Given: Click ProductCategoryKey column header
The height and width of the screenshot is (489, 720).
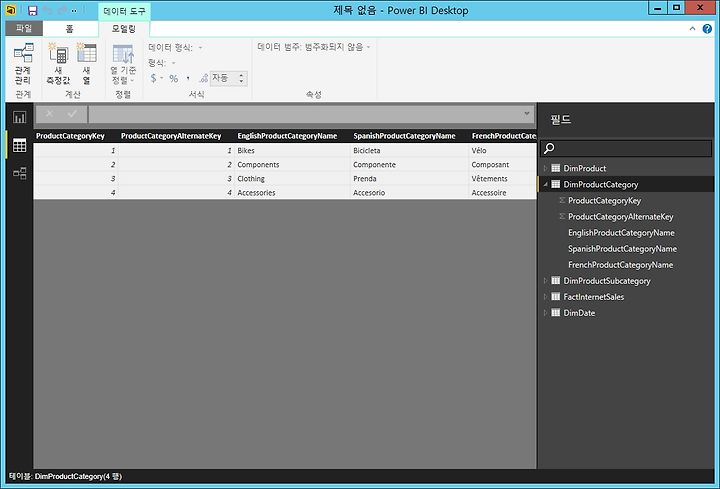Looking at the screenshot, I should coord(70,136).
